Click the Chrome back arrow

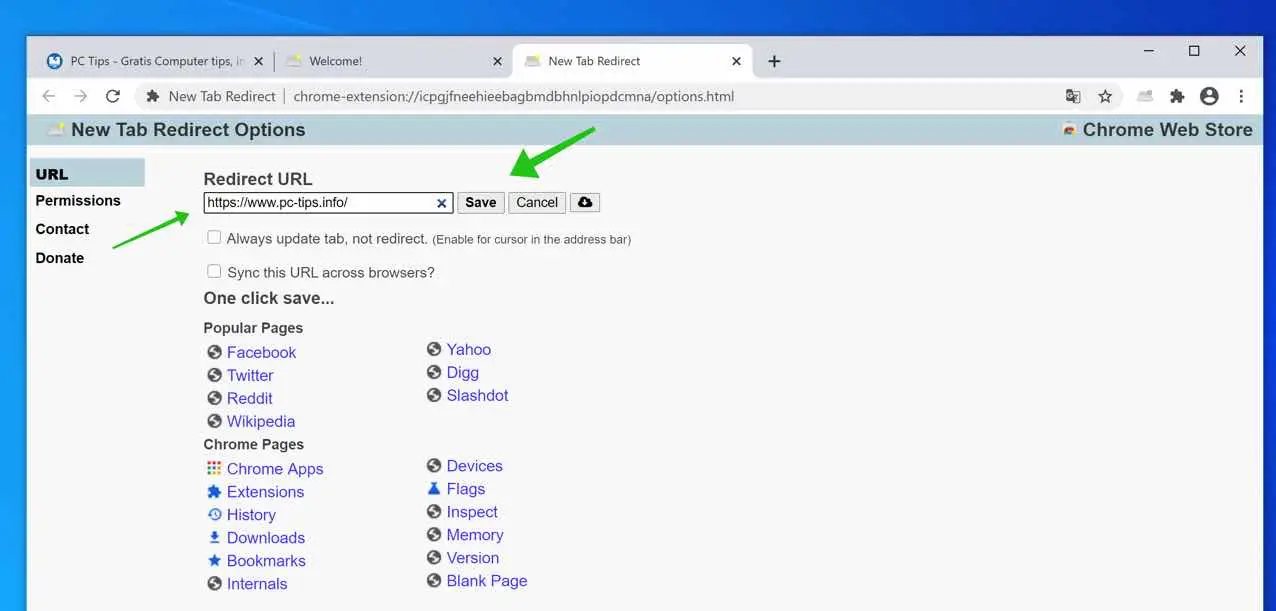point(48,96)
